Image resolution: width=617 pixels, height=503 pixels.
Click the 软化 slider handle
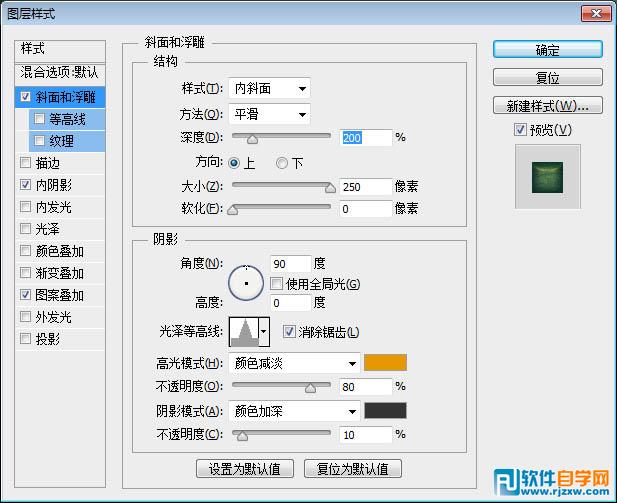coord(233,210)
